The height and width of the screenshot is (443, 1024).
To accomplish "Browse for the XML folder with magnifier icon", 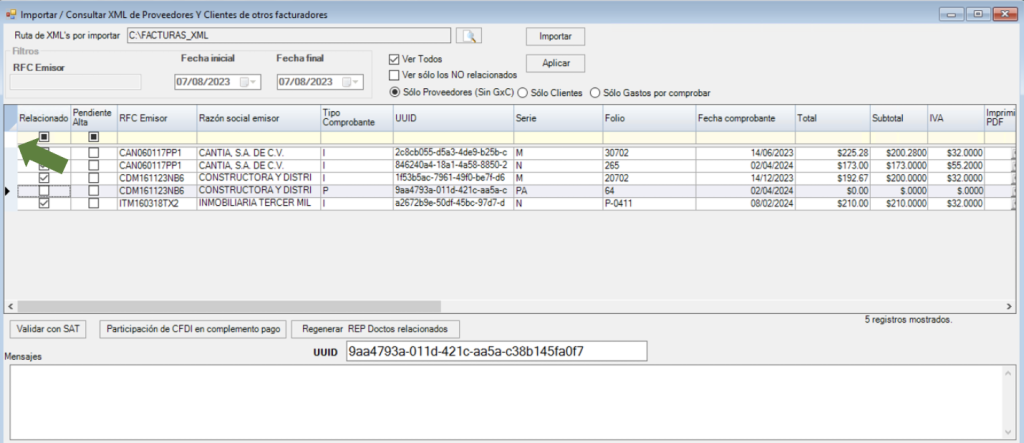I will click(x=468, y=35).
